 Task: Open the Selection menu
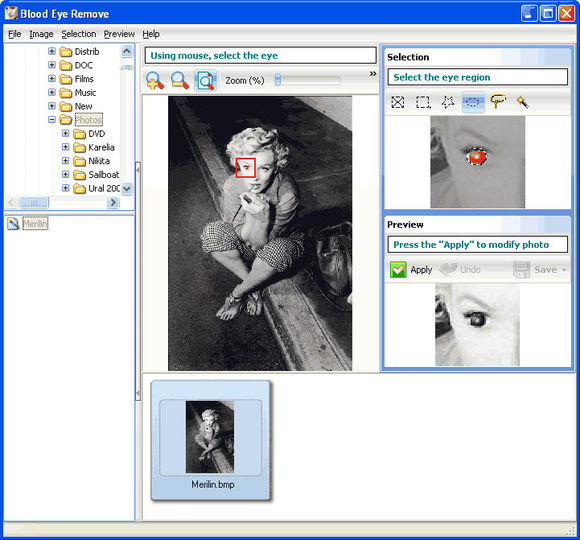79,34
